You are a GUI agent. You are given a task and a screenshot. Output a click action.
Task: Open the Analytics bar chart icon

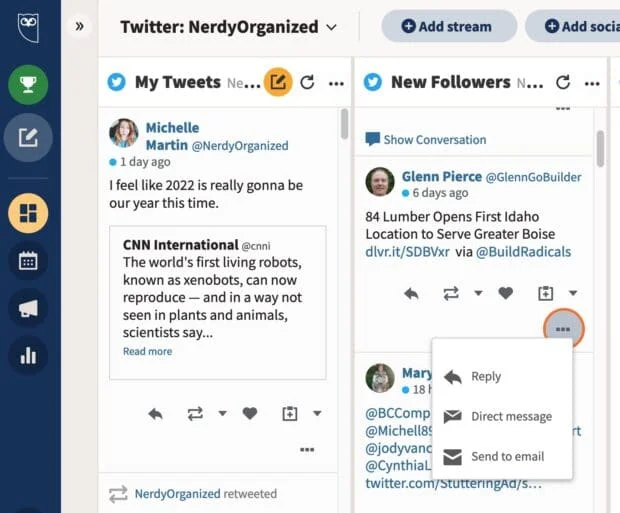click(x=28, y=355)
